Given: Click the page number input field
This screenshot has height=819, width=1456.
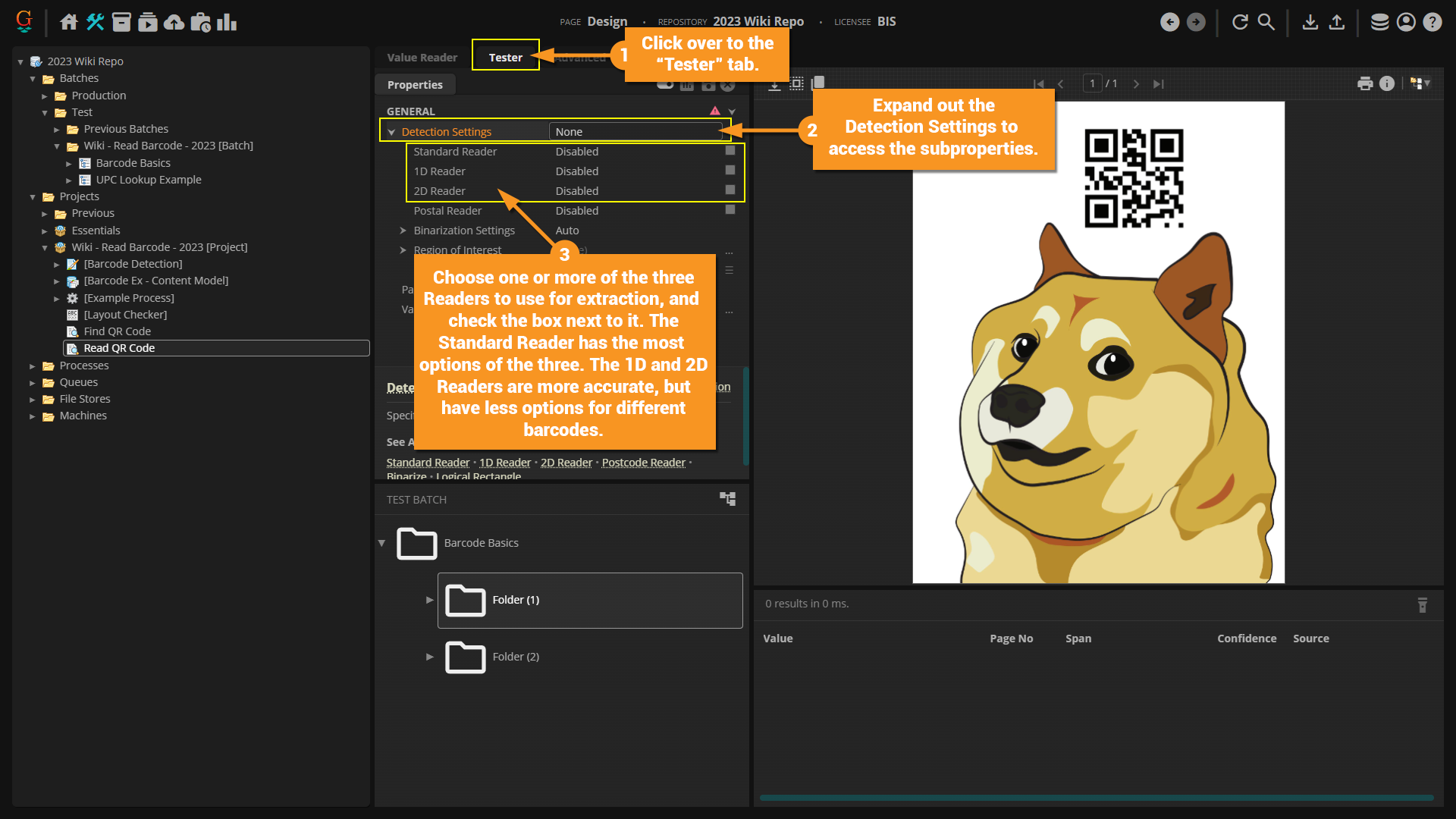Looking at the screenshot, I should point(1092,83).
